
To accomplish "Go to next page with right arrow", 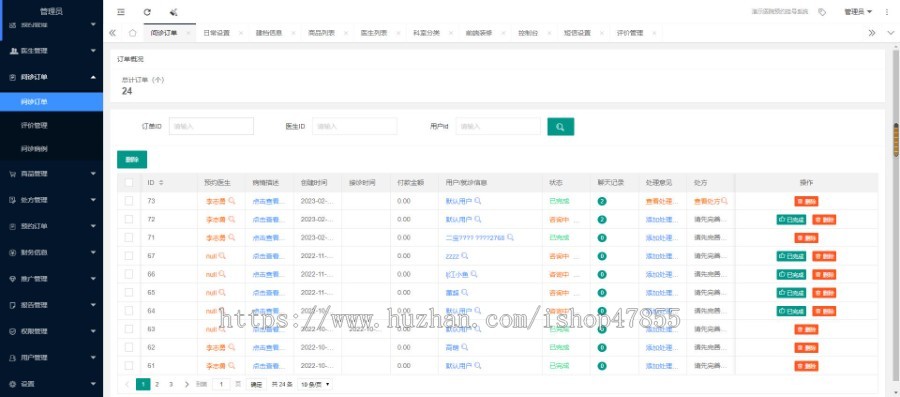I will [x=187, y=384].
